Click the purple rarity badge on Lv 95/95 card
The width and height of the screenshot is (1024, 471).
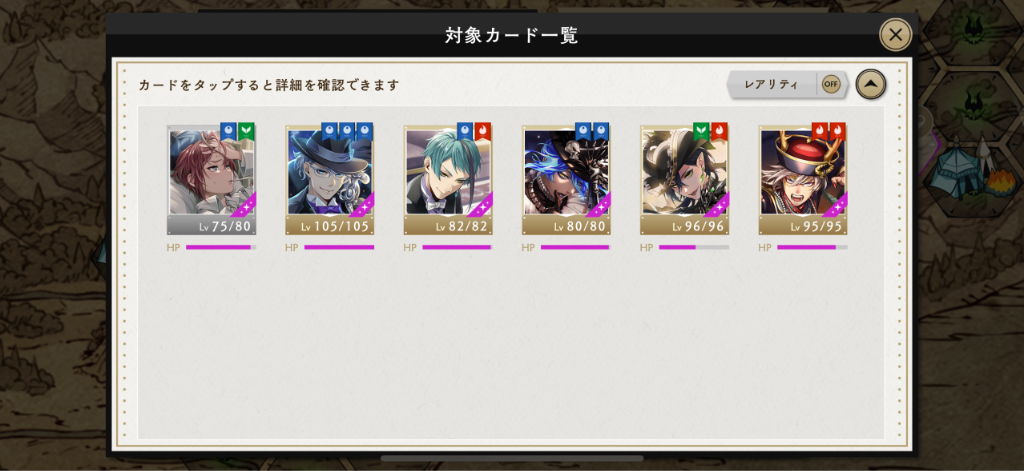(836, 205)
